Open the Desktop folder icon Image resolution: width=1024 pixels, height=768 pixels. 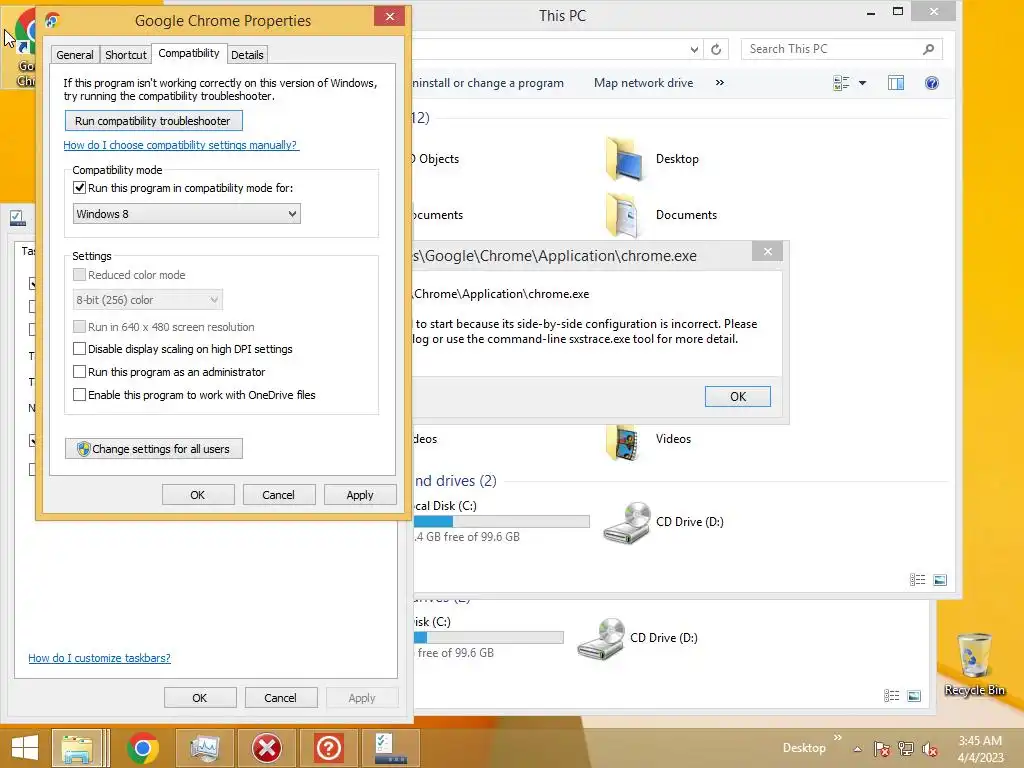(x=625, y=159)
